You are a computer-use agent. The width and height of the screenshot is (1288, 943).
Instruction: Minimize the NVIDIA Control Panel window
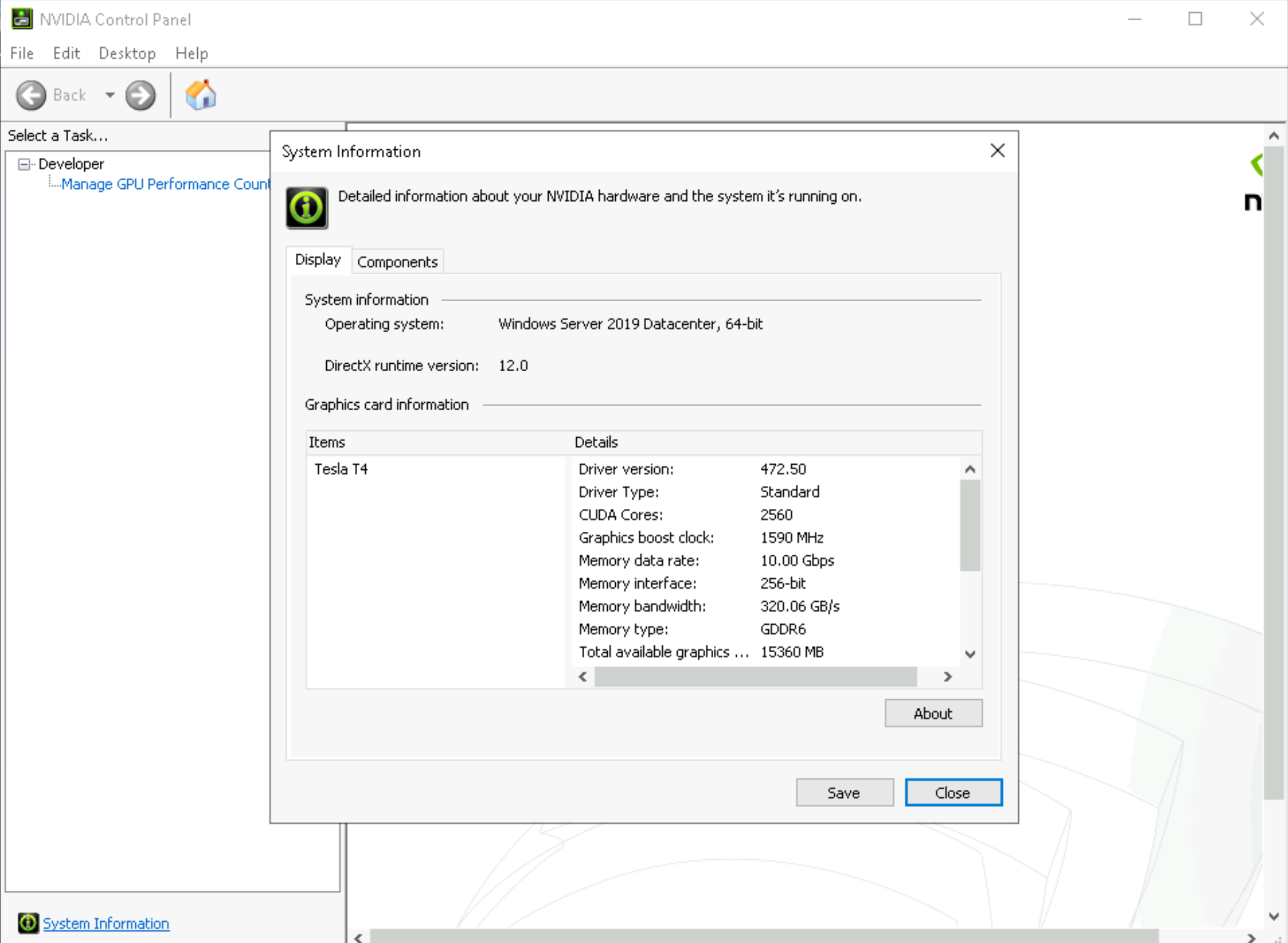[x=1134, y=19]
